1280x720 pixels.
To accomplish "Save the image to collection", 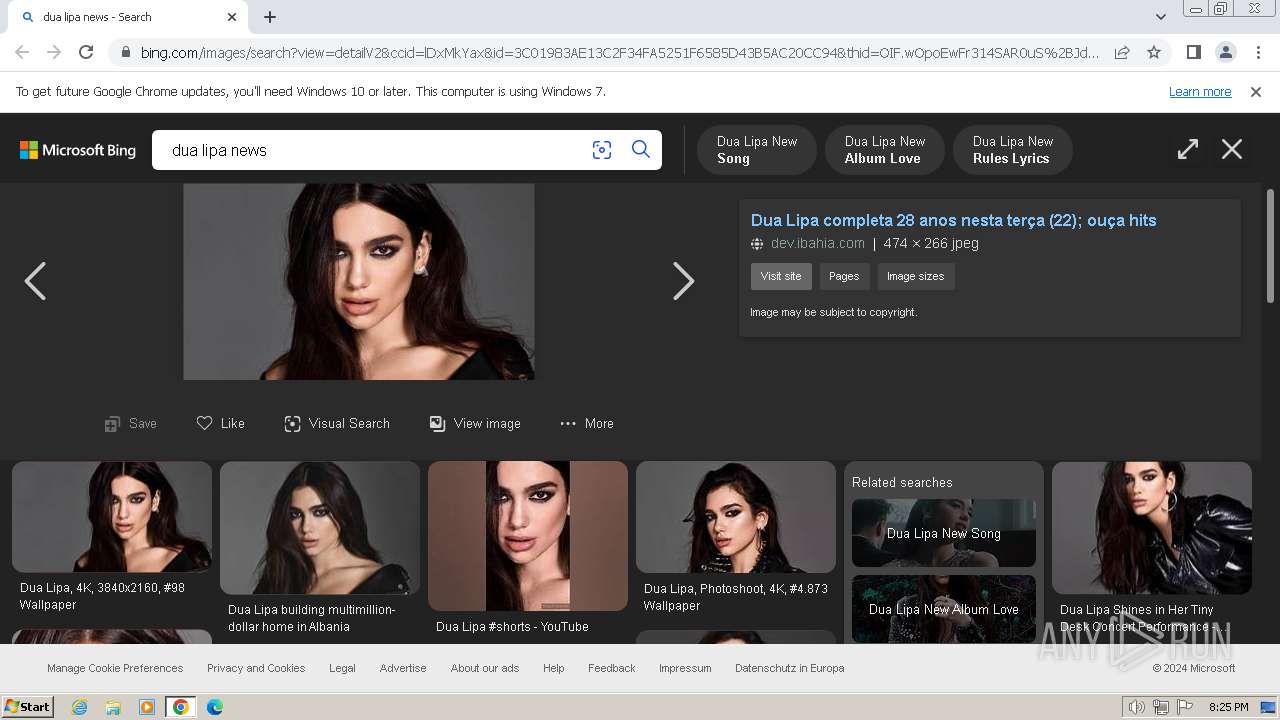I will 131,424.
